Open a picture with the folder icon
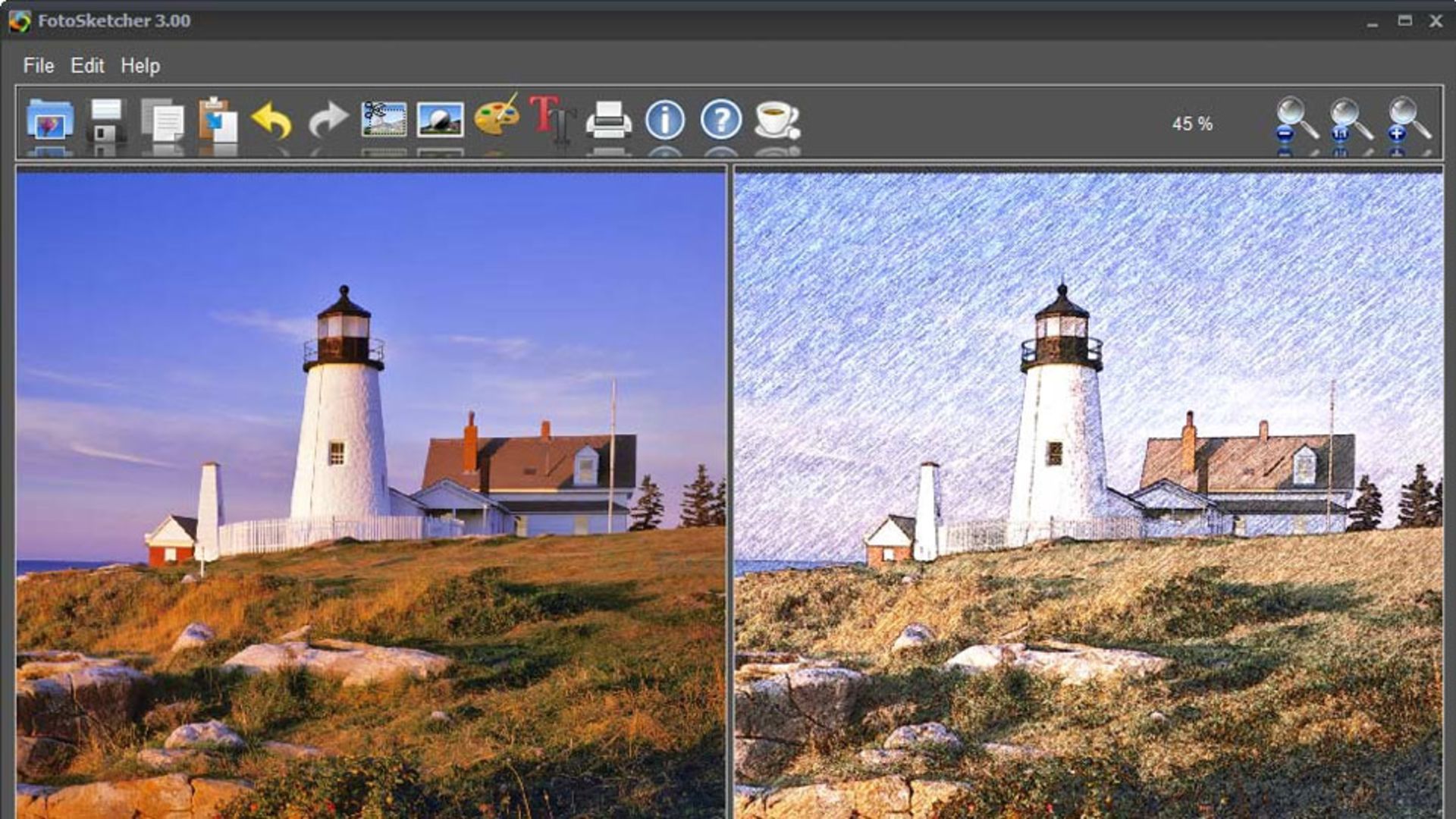This screenshot has width=1456, height=819. pos(50,120)
